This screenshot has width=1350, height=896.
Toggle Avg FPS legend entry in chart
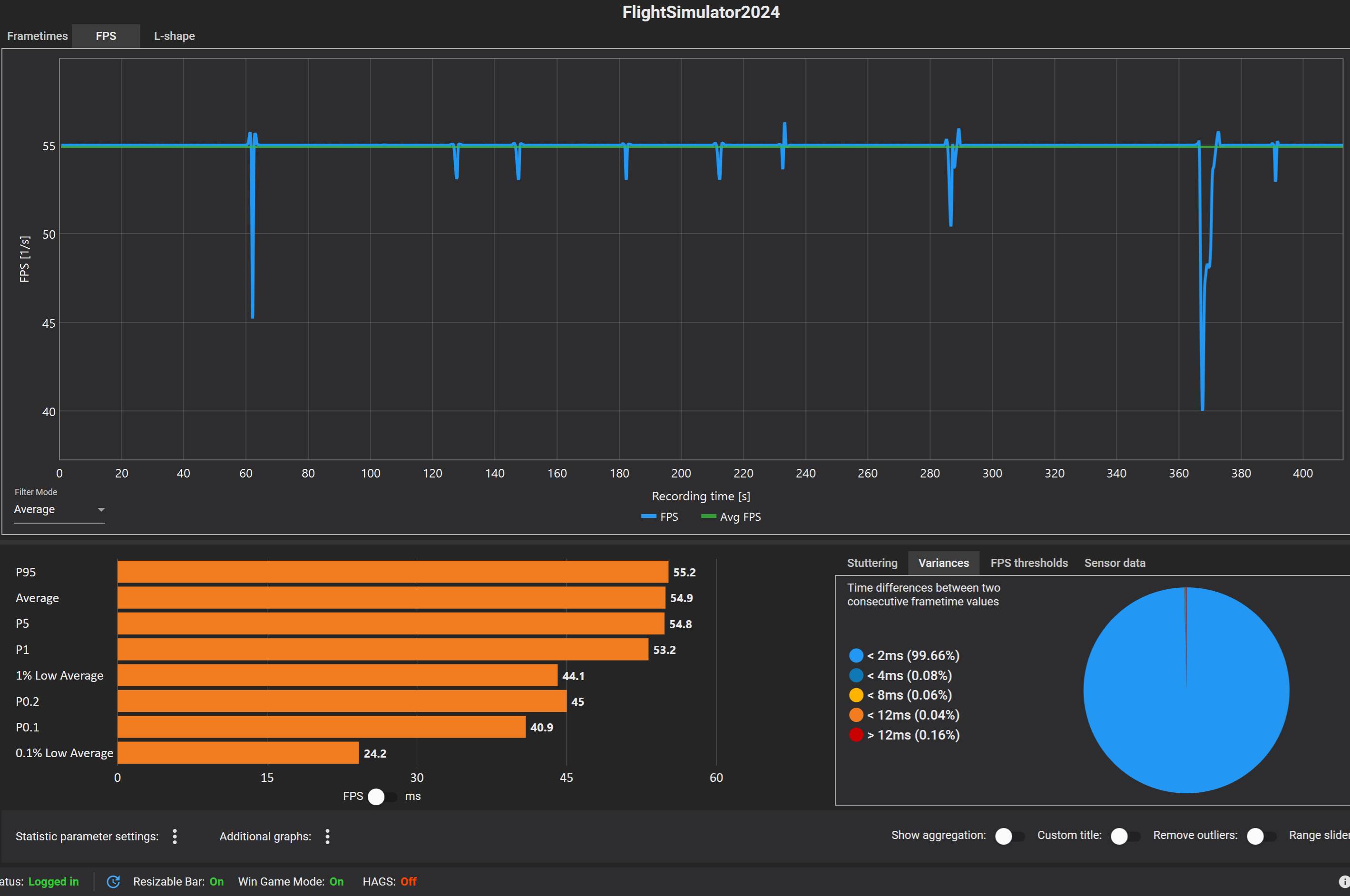click(731, 516)
